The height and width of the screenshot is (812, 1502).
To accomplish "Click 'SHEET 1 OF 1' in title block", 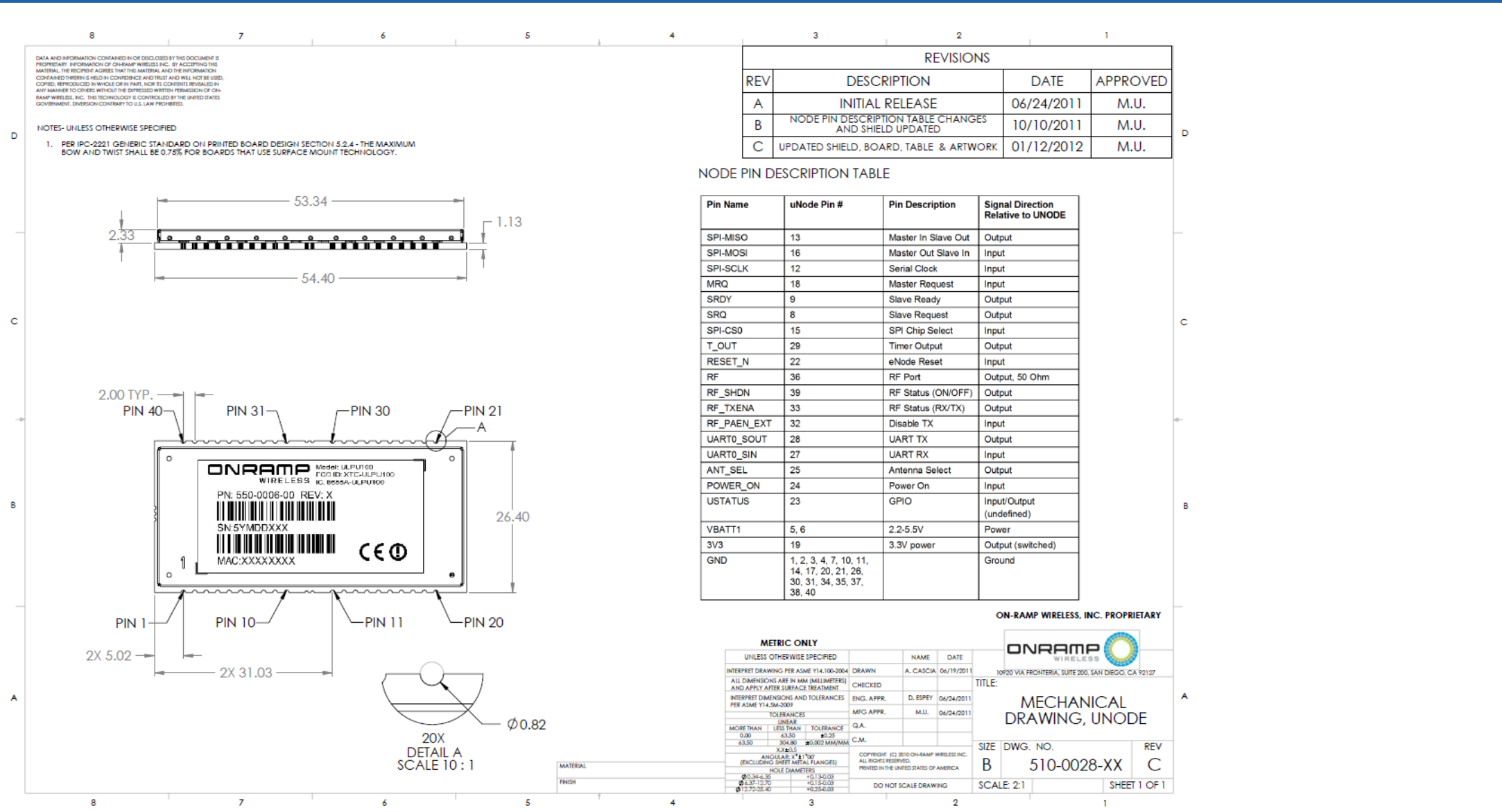I will pos(1137,785).
